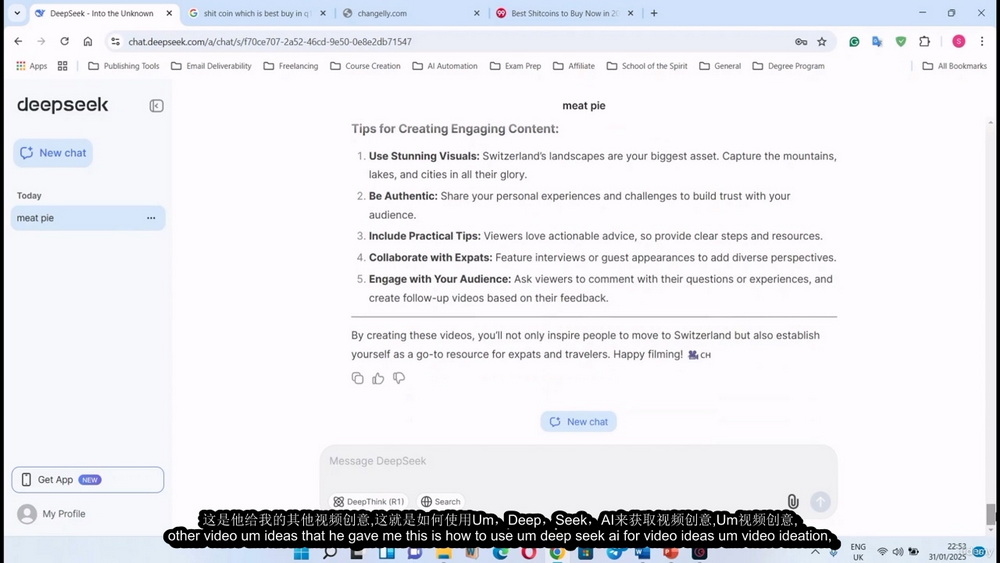Go back to the previous page

[18, 41]
